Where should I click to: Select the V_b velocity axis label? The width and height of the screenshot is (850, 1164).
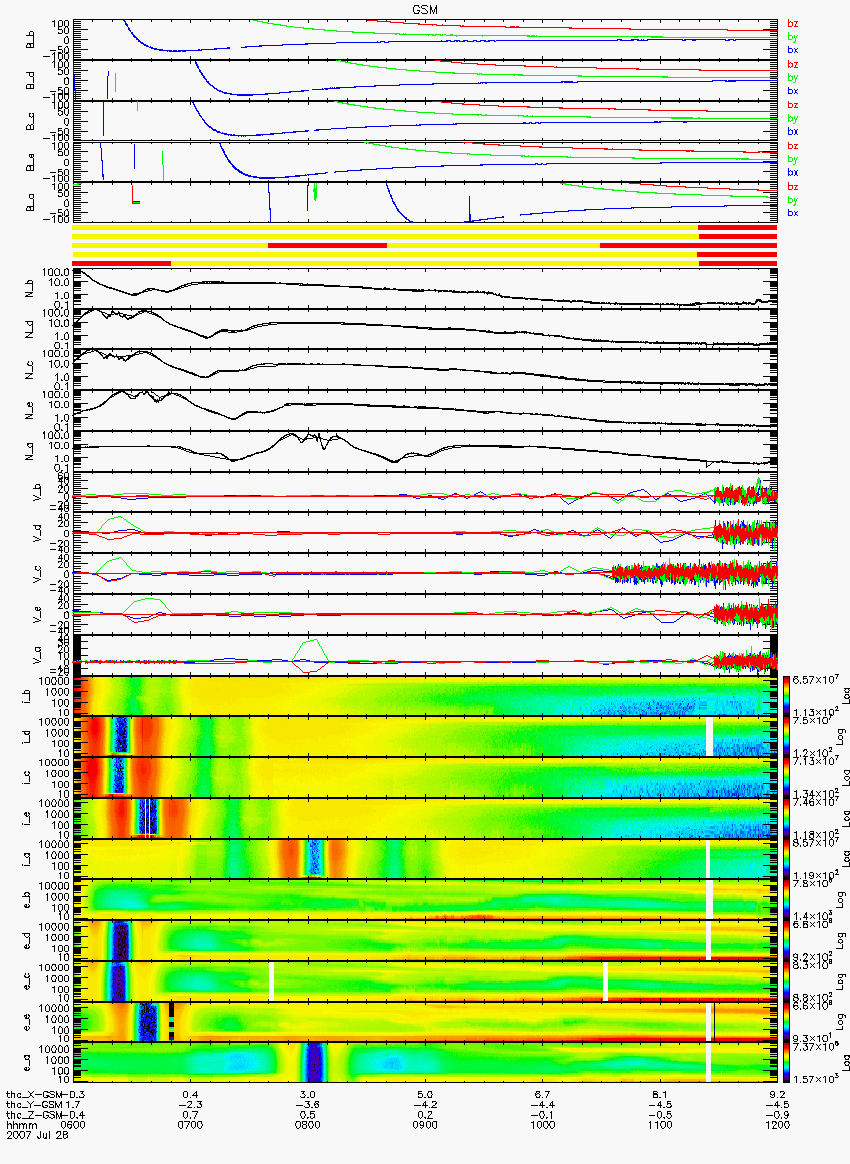click(36, 491)
